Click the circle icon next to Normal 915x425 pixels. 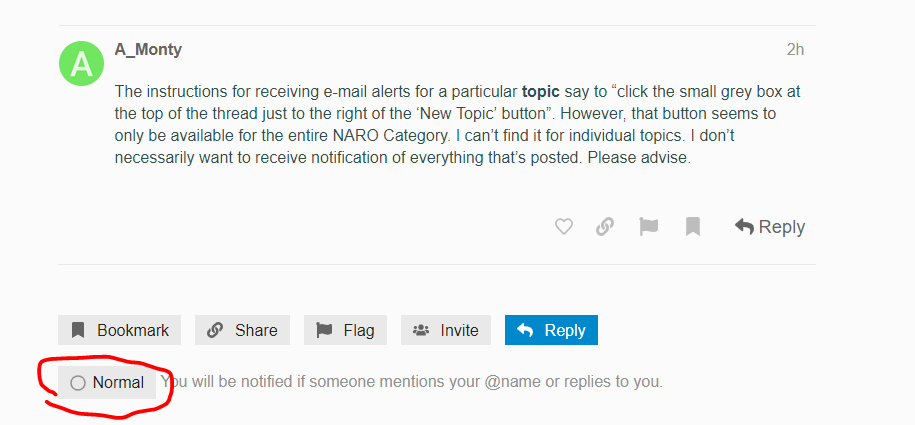(x=78, y=383)
